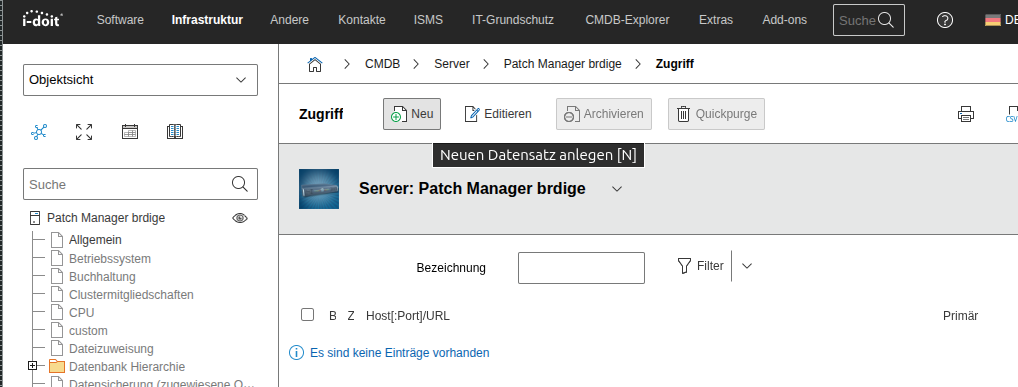The height and width of the screenshot is (387, 1018).
Task: Sort by Host[:Port]/URL column header
Action: click(x=408, y=316)
